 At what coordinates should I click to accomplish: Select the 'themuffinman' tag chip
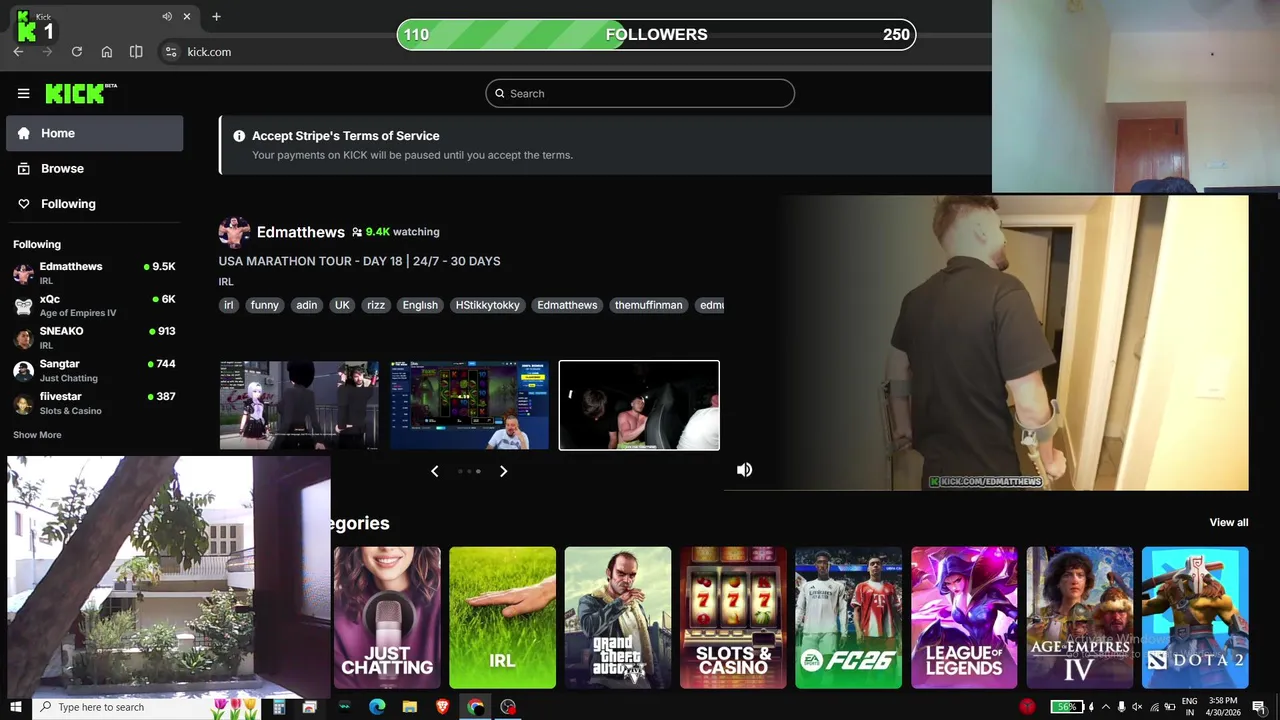click(648, 305)
